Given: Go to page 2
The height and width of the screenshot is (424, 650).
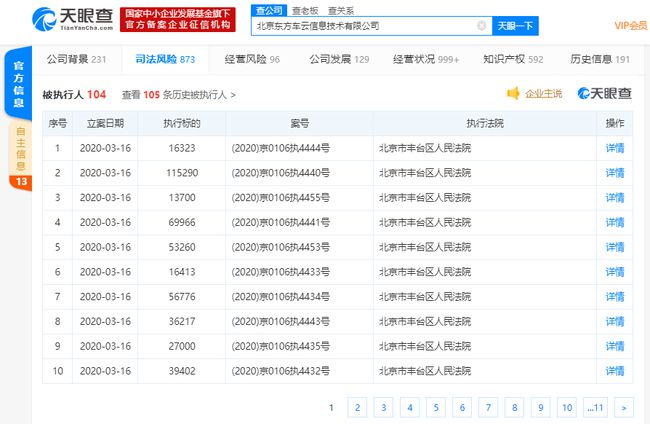Looking at the screenshot, I should 357,407.
